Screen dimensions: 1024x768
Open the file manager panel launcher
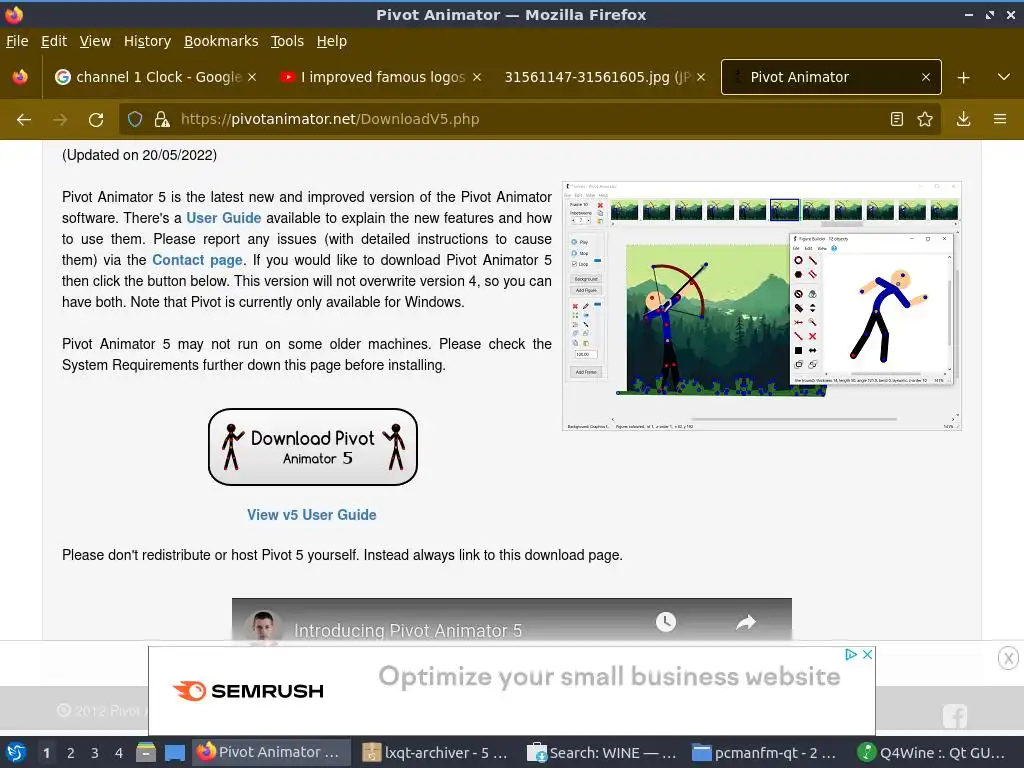click(x=146, y=753)
